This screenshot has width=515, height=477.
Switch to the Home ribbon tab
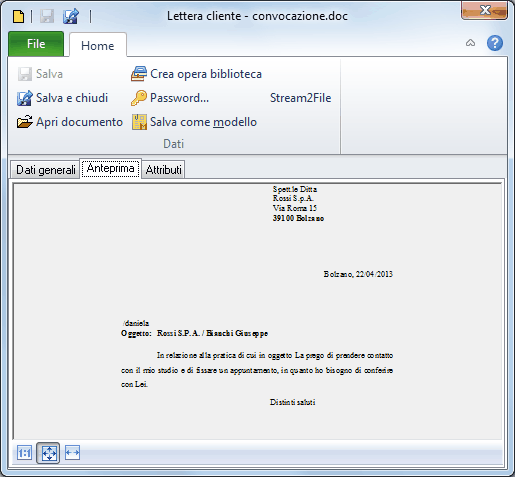coord(98,45)
